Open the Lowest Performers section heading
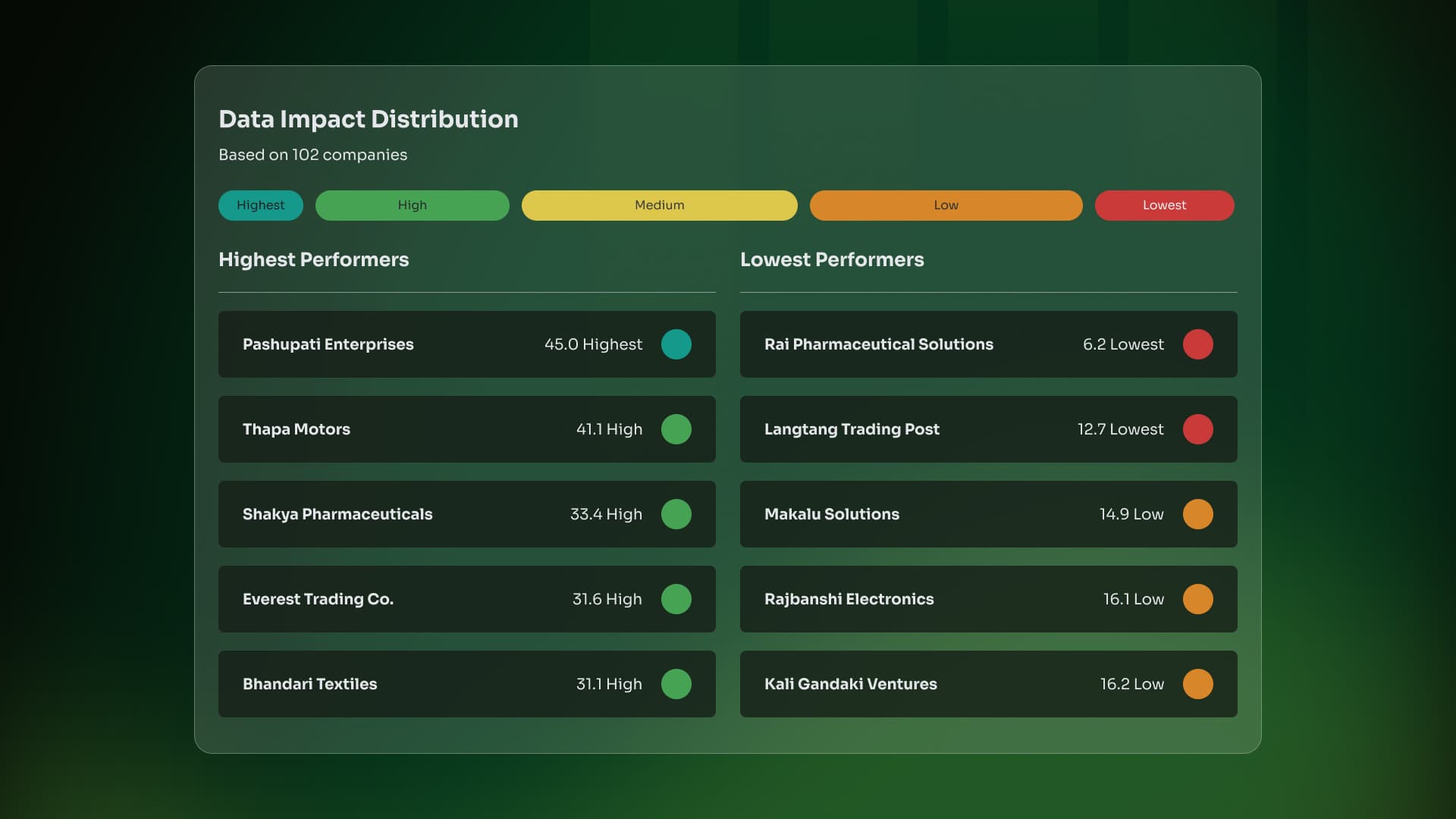This screenshot has width=1456, height=819. coord(832,259)
